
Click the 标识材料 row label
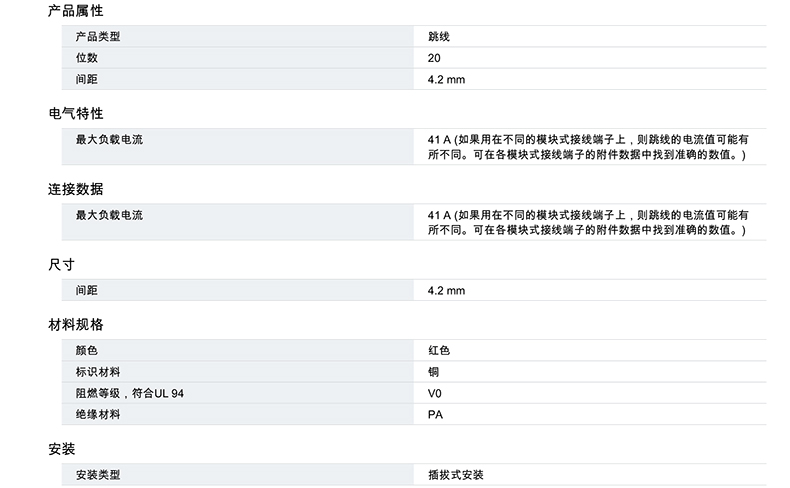[98, 372]
